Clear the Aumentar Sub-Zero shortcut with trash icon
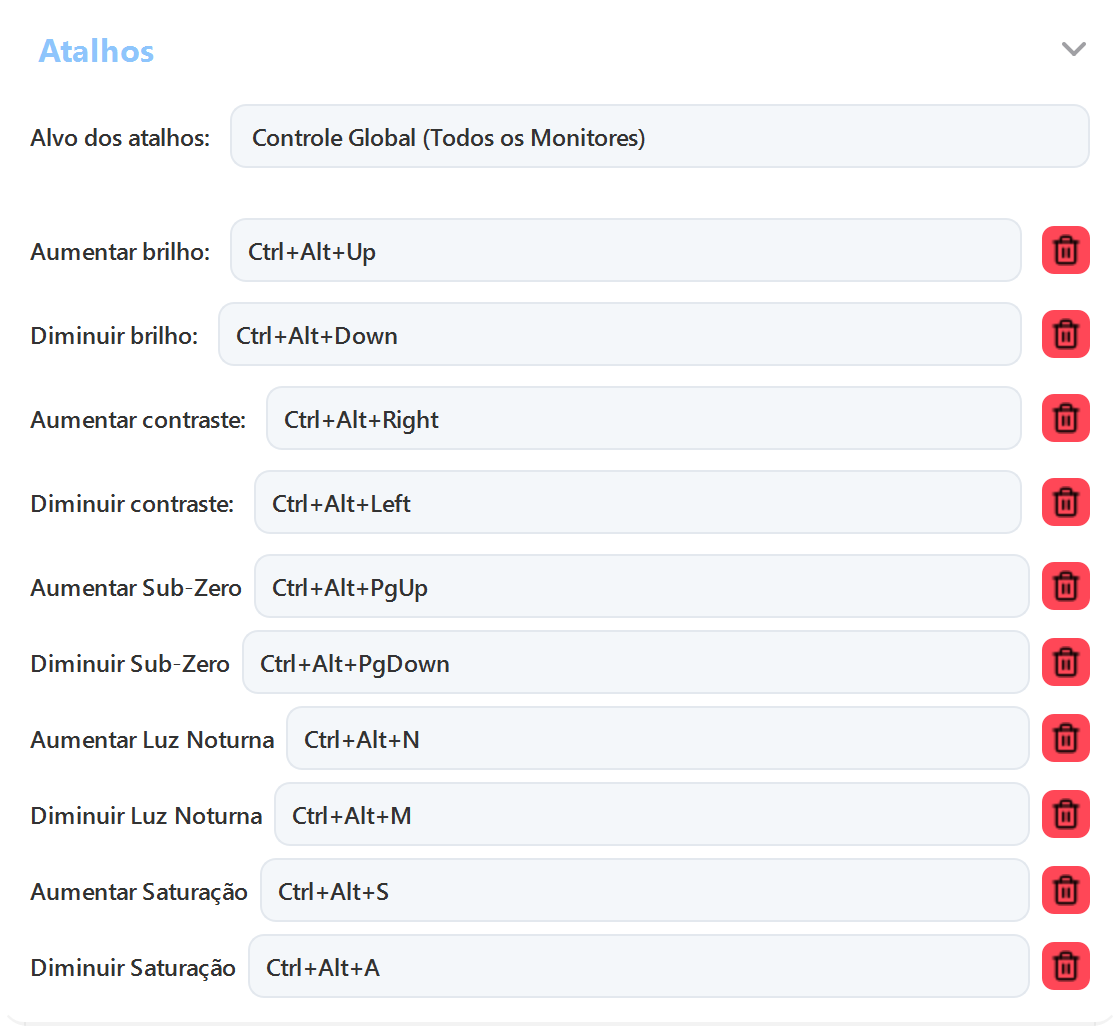Image resolution: width=1120 pixels, height=1026 pixels. [x=1065, y=586]
